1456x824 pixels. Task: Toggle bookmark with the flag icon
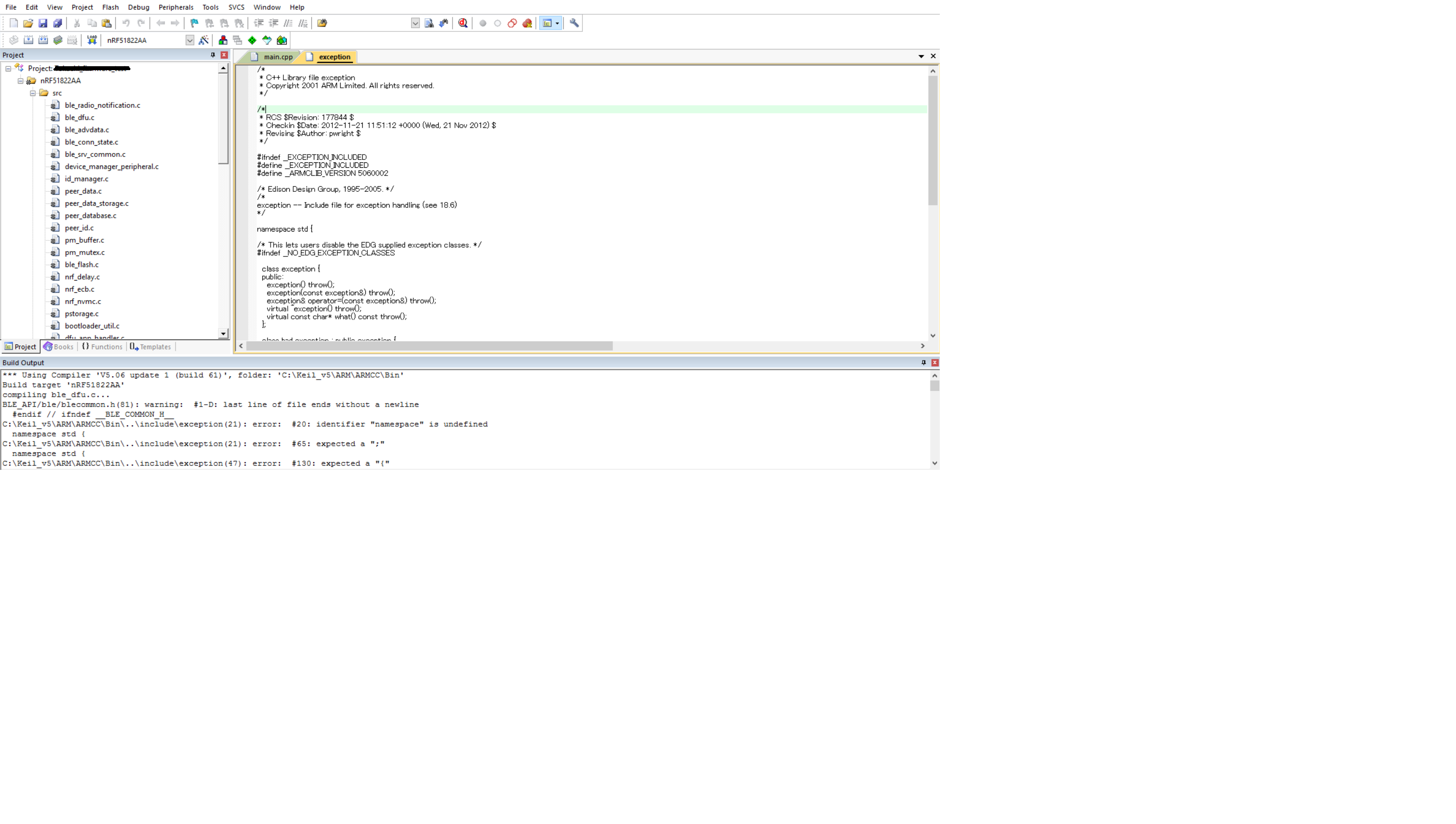(x=194, y=23)
